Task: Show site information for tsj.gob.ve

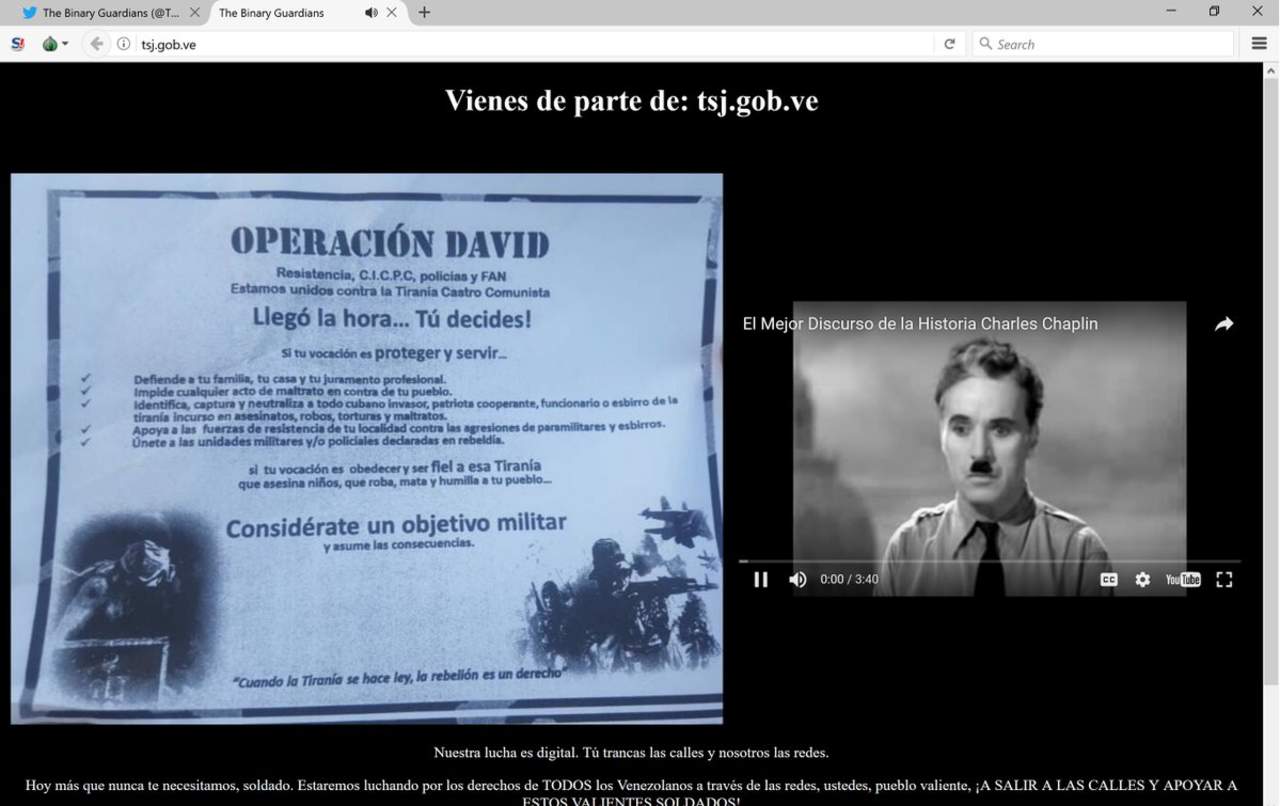Action: coord(124,44)
